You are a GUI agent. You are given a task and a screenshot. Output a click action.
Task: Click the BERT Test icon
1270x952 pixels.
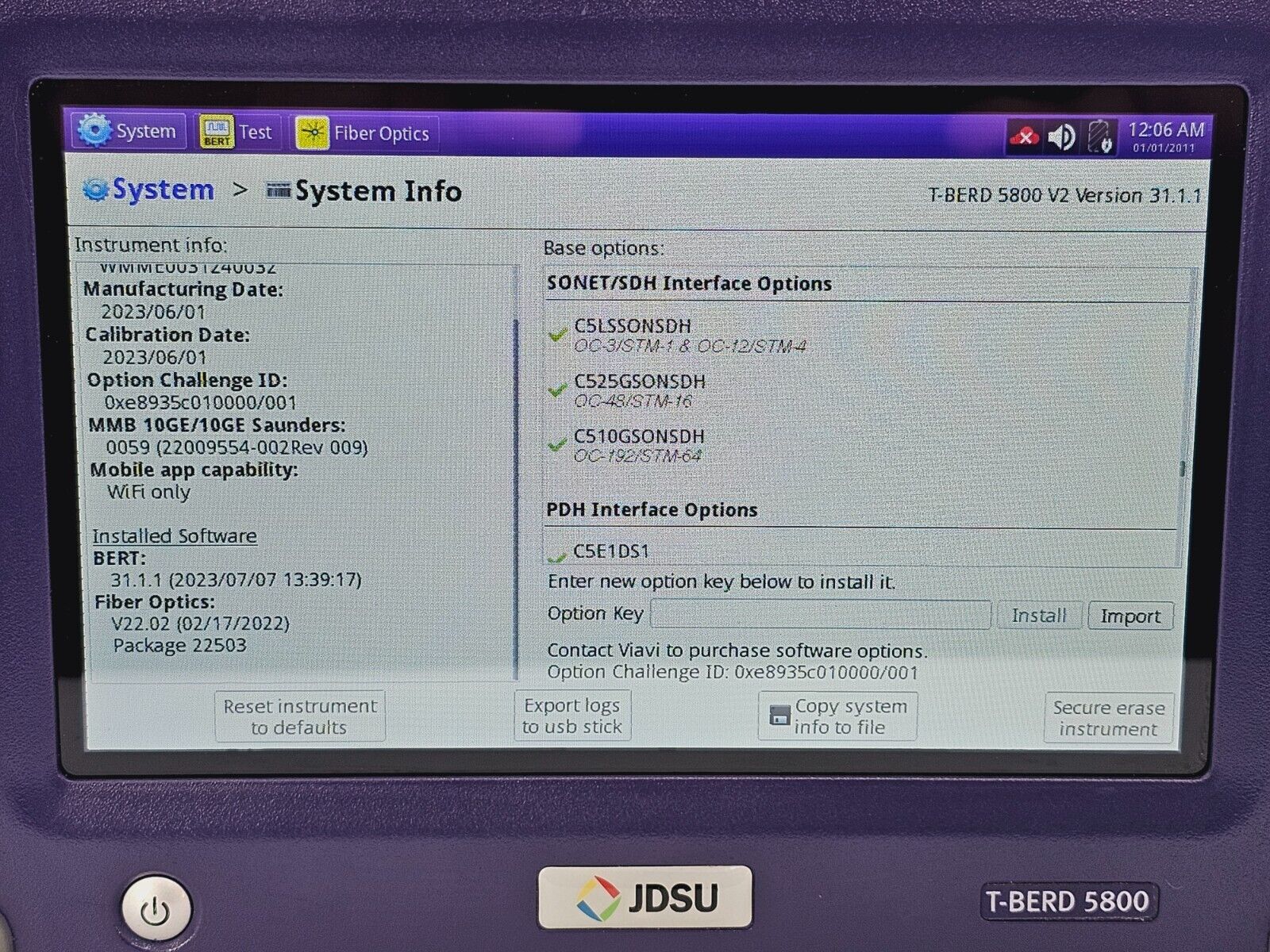[216, 132]
